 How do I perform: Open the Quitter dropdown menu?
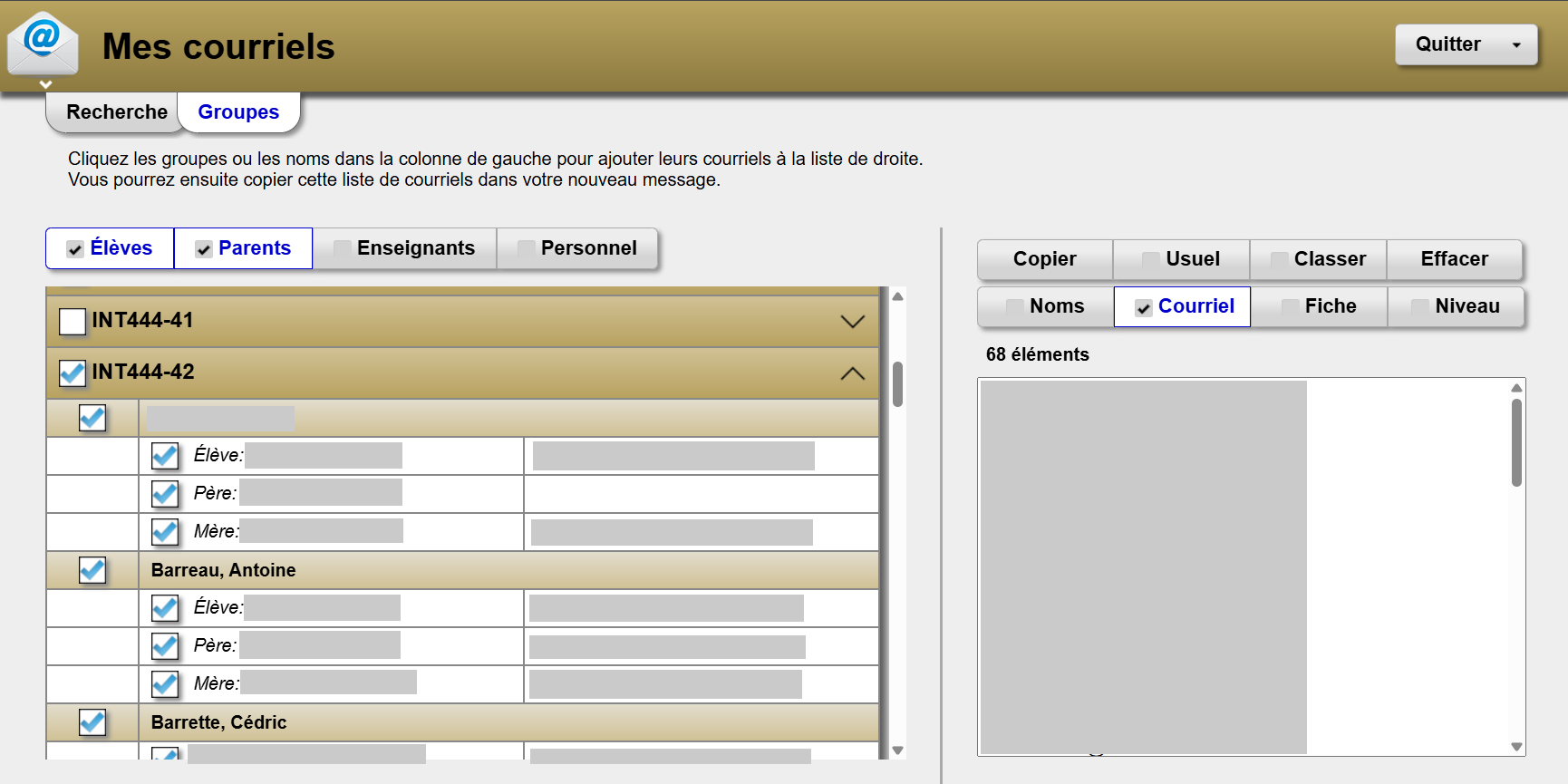point(1466,44)
